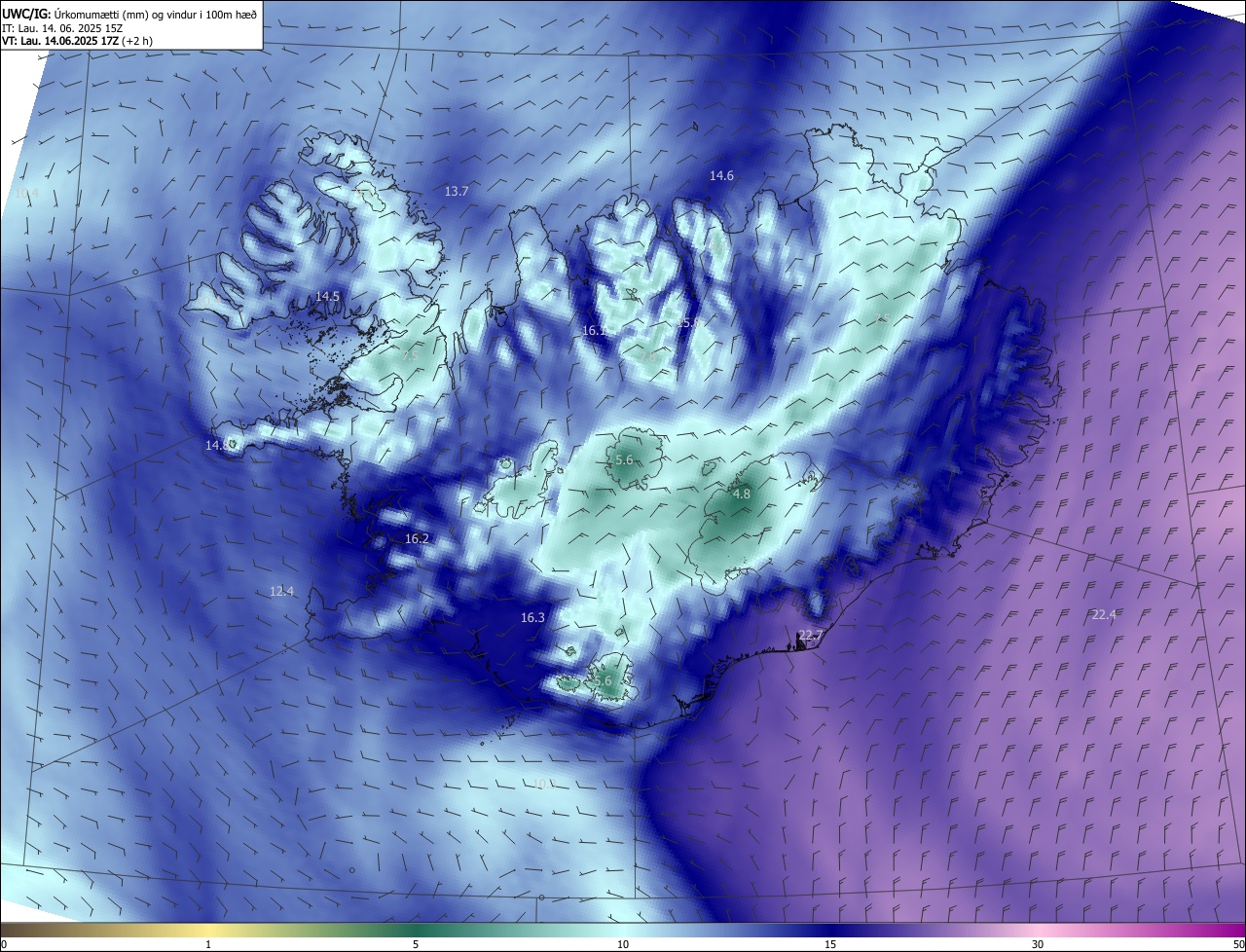Click the 15.8 value label
Viewport: 1246px width, 952px height.
(689, 323)
